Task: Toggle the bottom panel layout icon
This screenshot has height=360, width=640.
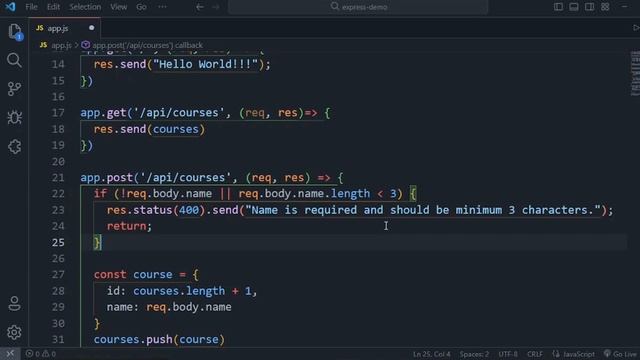Action: click(x=573, y=7)
